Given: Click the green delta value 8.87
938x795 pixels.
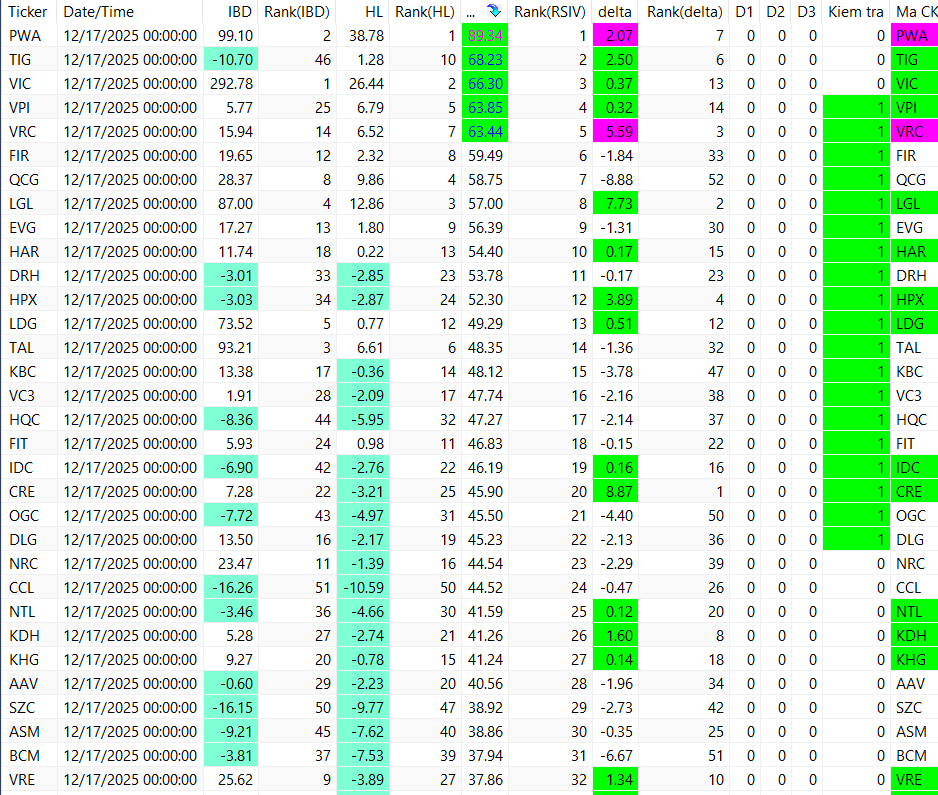Looking at the screenshot, I should pos(615,492).
